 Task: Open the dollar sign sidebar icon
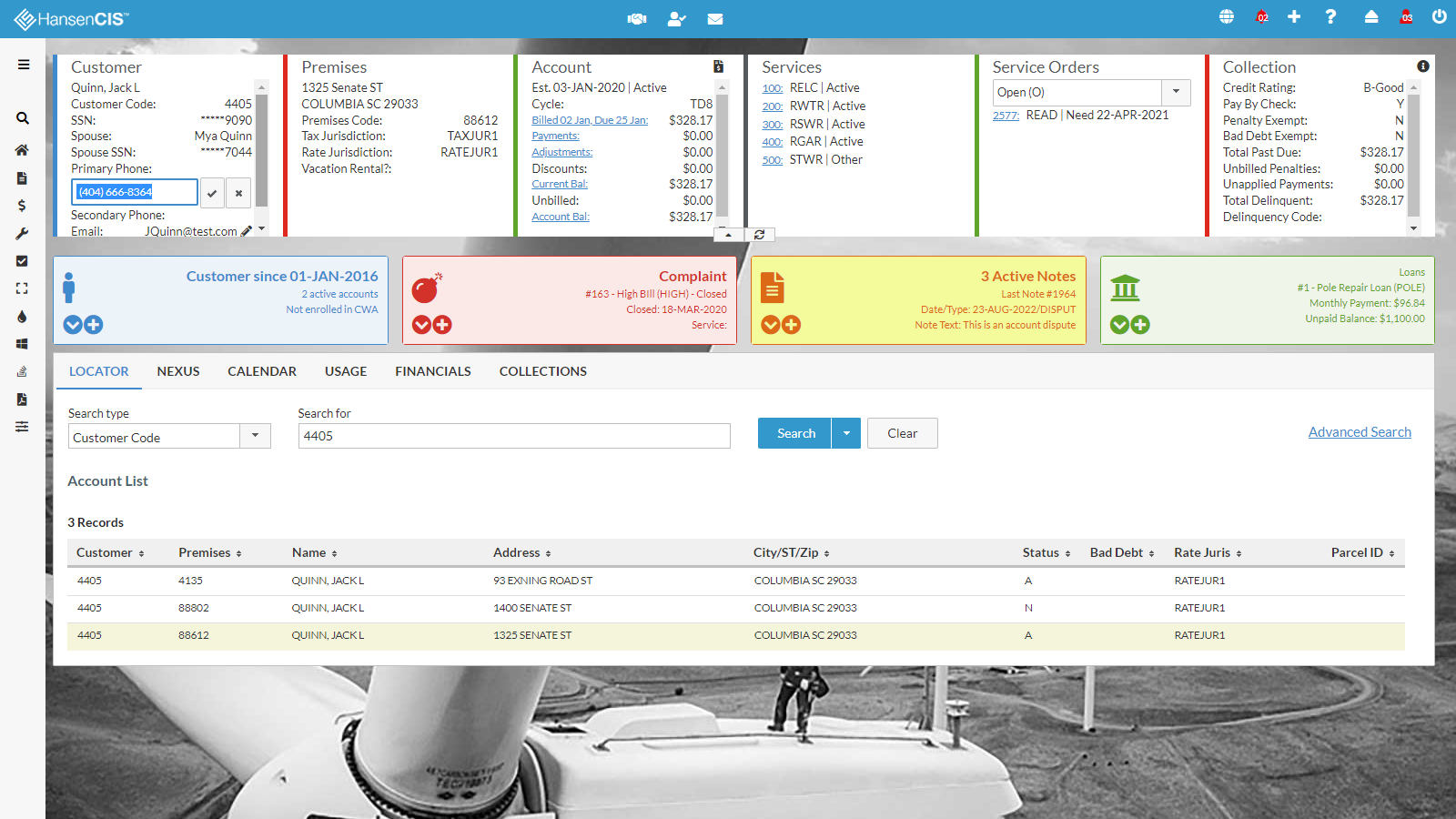[x=22, y=206]
